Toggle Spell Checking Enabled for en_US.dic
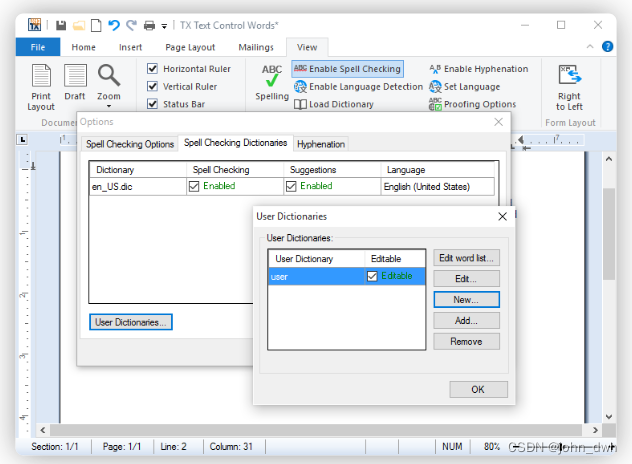 [194, 186]
